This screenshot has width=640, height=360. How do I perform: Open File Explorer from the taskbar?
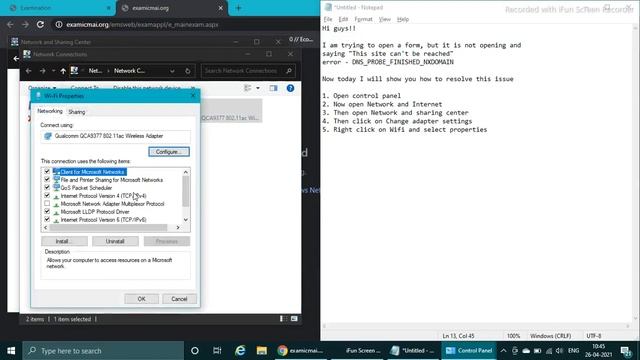[x=262, y=351]
